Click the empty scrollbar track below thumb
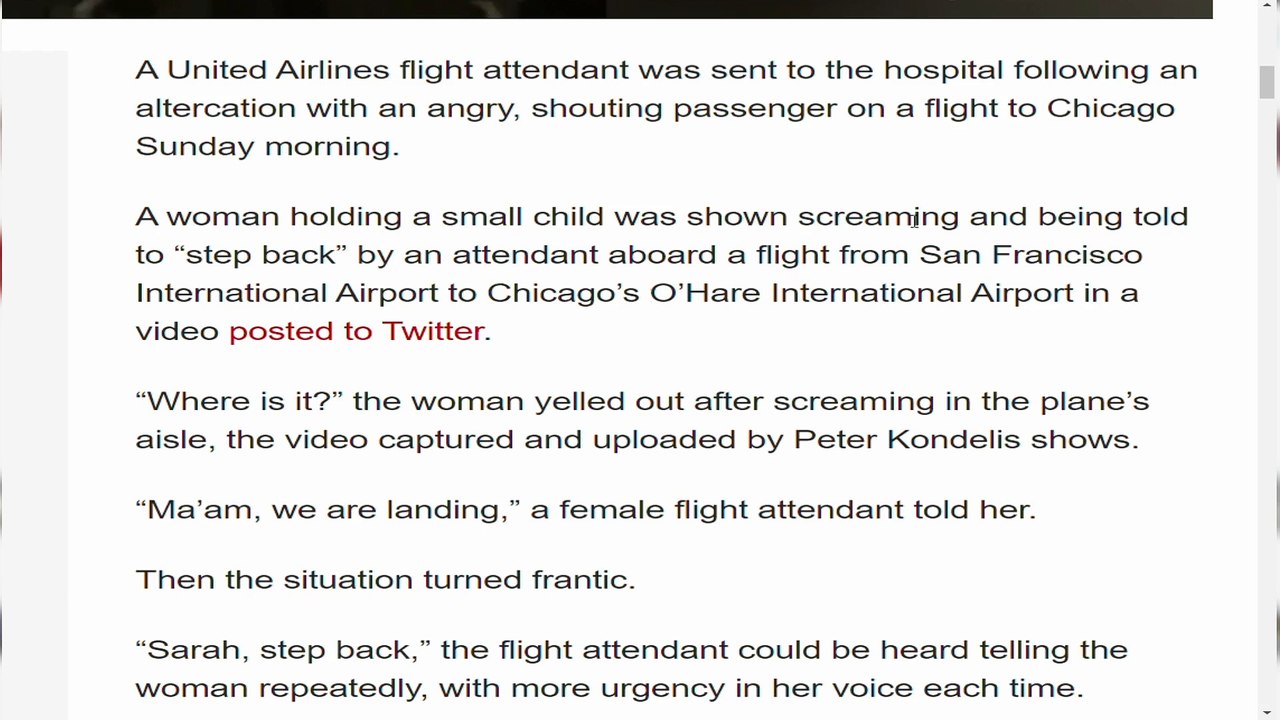This screenshot has width=1280, height=720. pyautogui.click(x=1267, y=400)
